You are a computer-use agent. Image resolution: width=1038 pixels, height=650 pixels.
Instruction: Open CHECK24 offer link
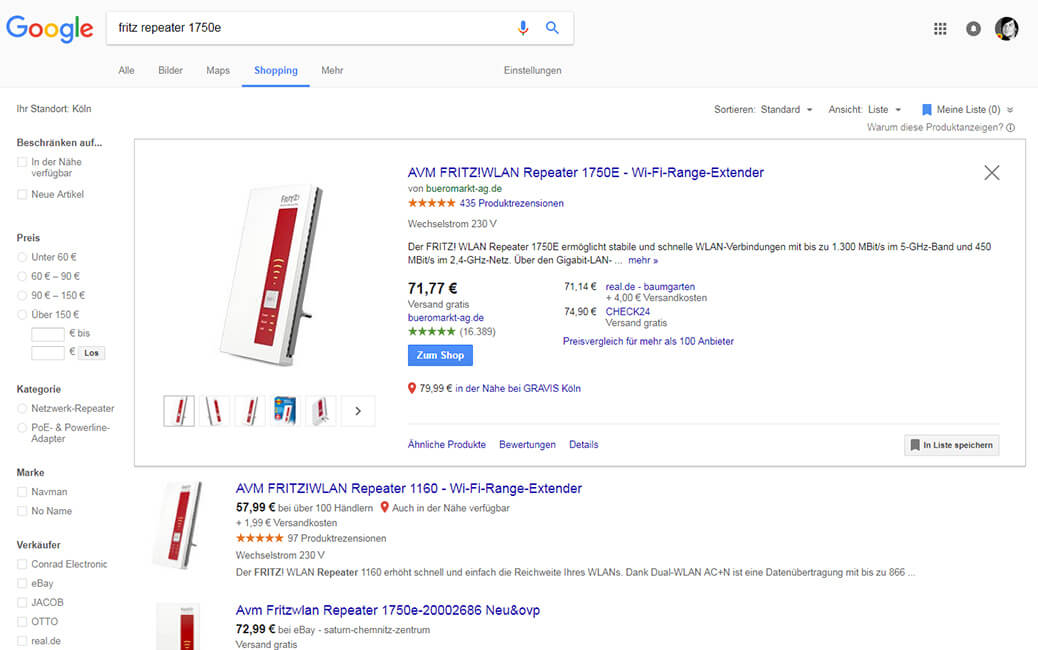pos(628,312)
